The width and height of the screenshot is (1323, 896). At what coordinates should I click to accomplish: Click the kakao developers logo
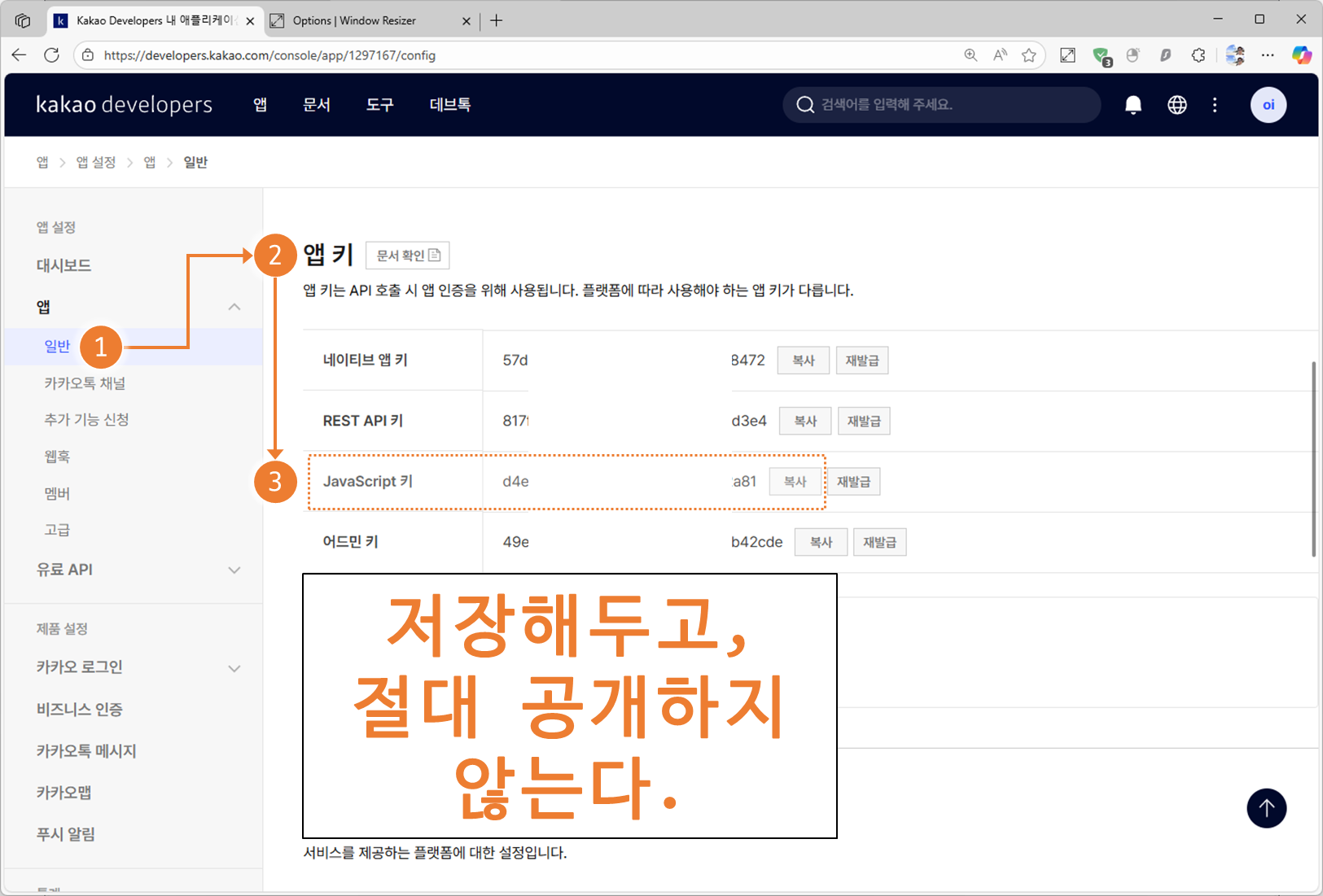pos(124,105)
